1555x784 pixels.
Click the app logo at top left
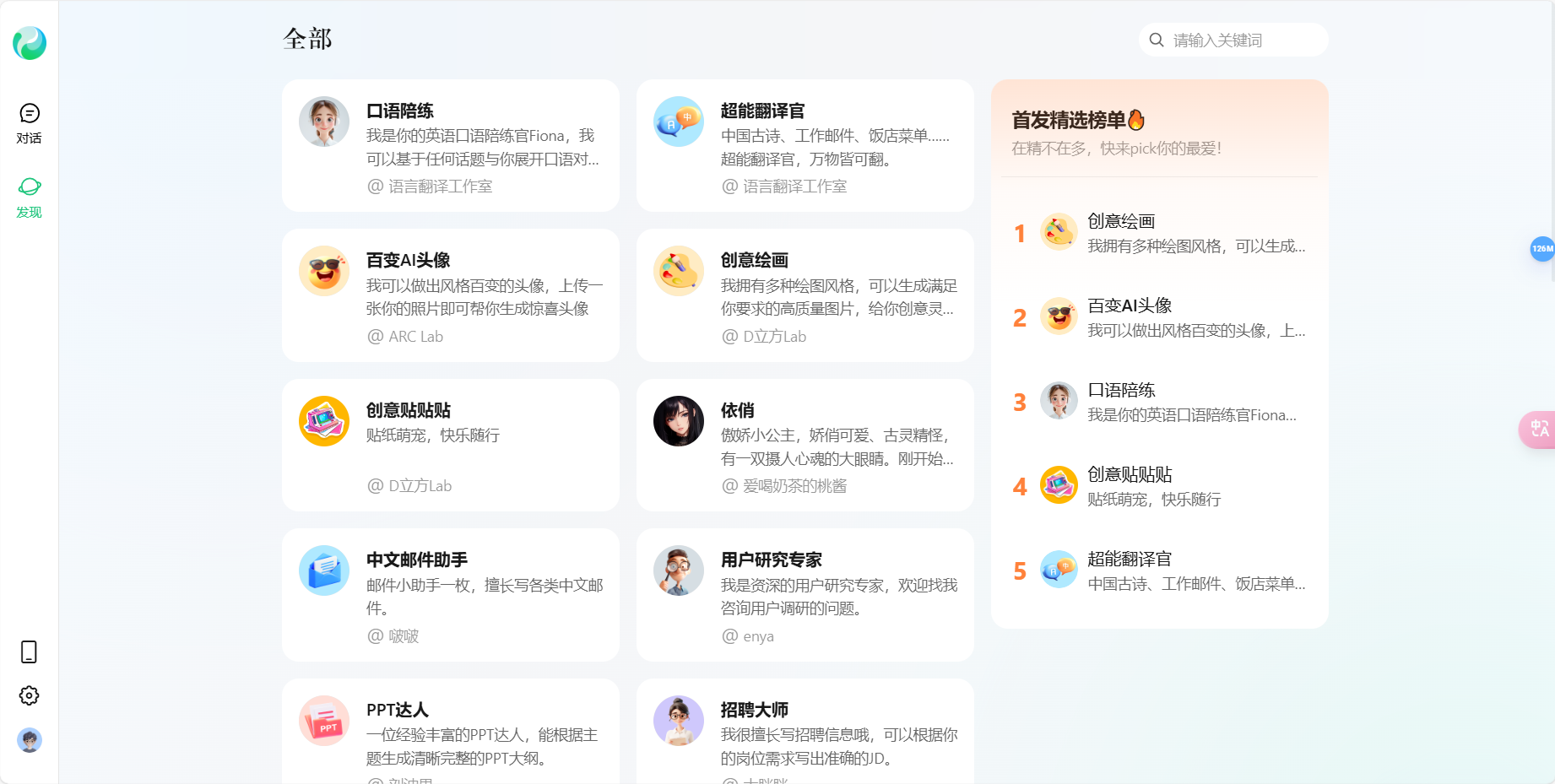click(30, 43)
